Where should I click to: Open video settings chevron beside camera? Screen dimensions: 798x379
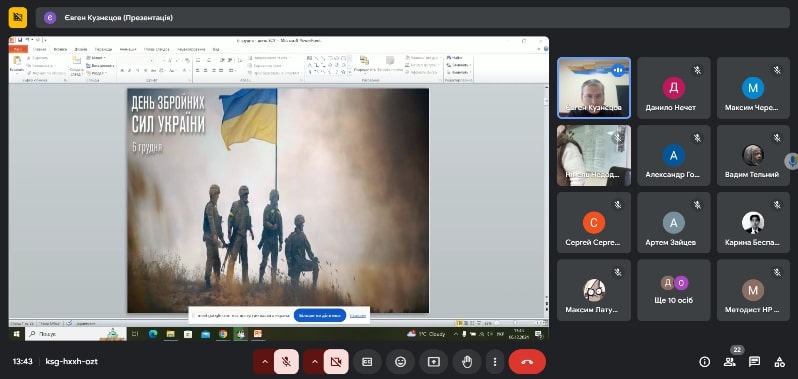coord(314,362)
